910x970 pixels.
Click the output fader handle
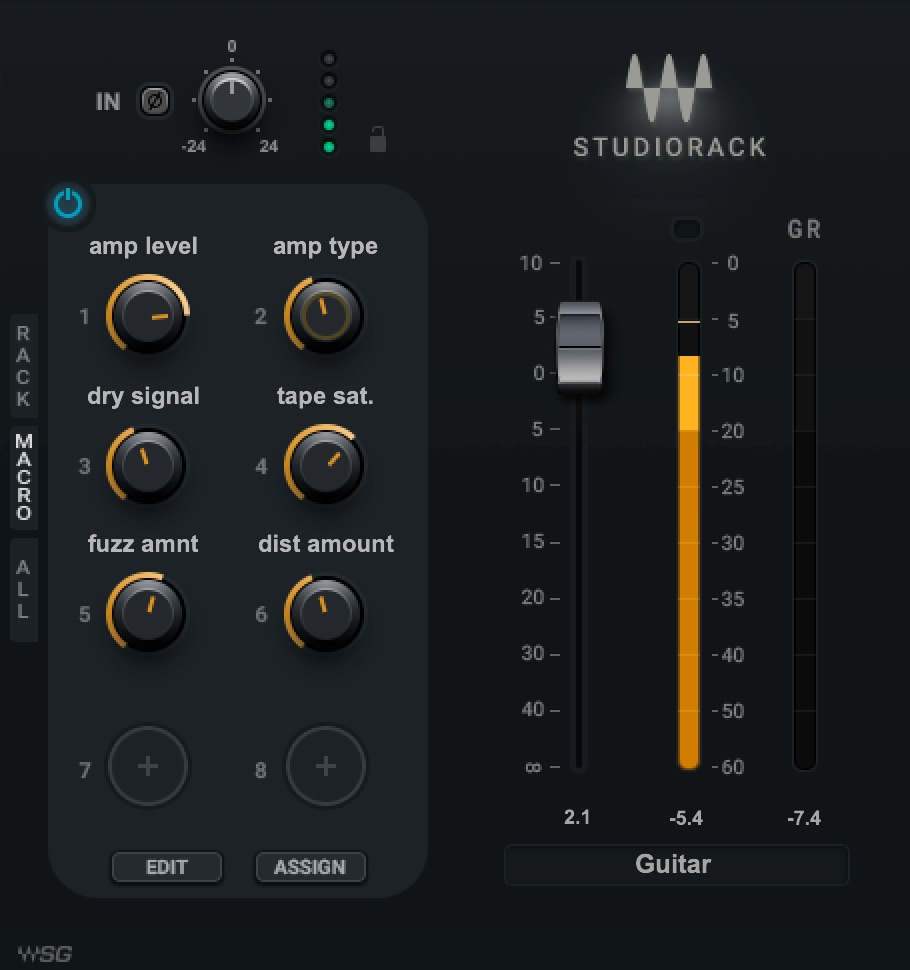pos(580,346)
